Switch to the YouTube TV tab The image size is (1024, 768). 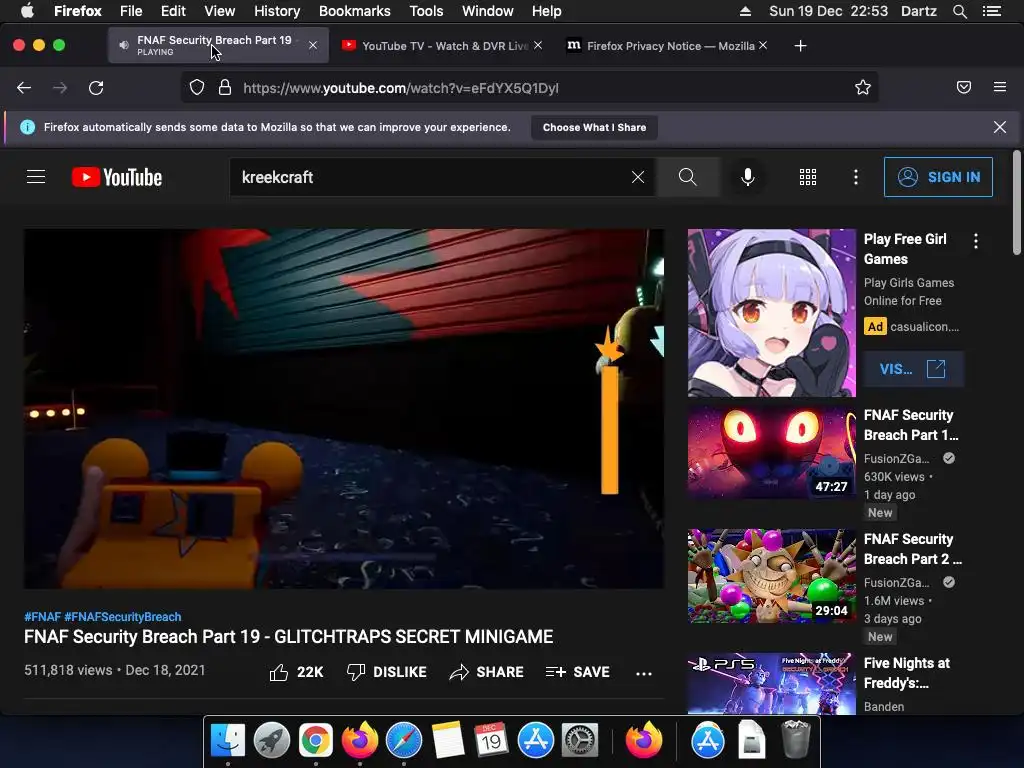click(x=438, y=46)
